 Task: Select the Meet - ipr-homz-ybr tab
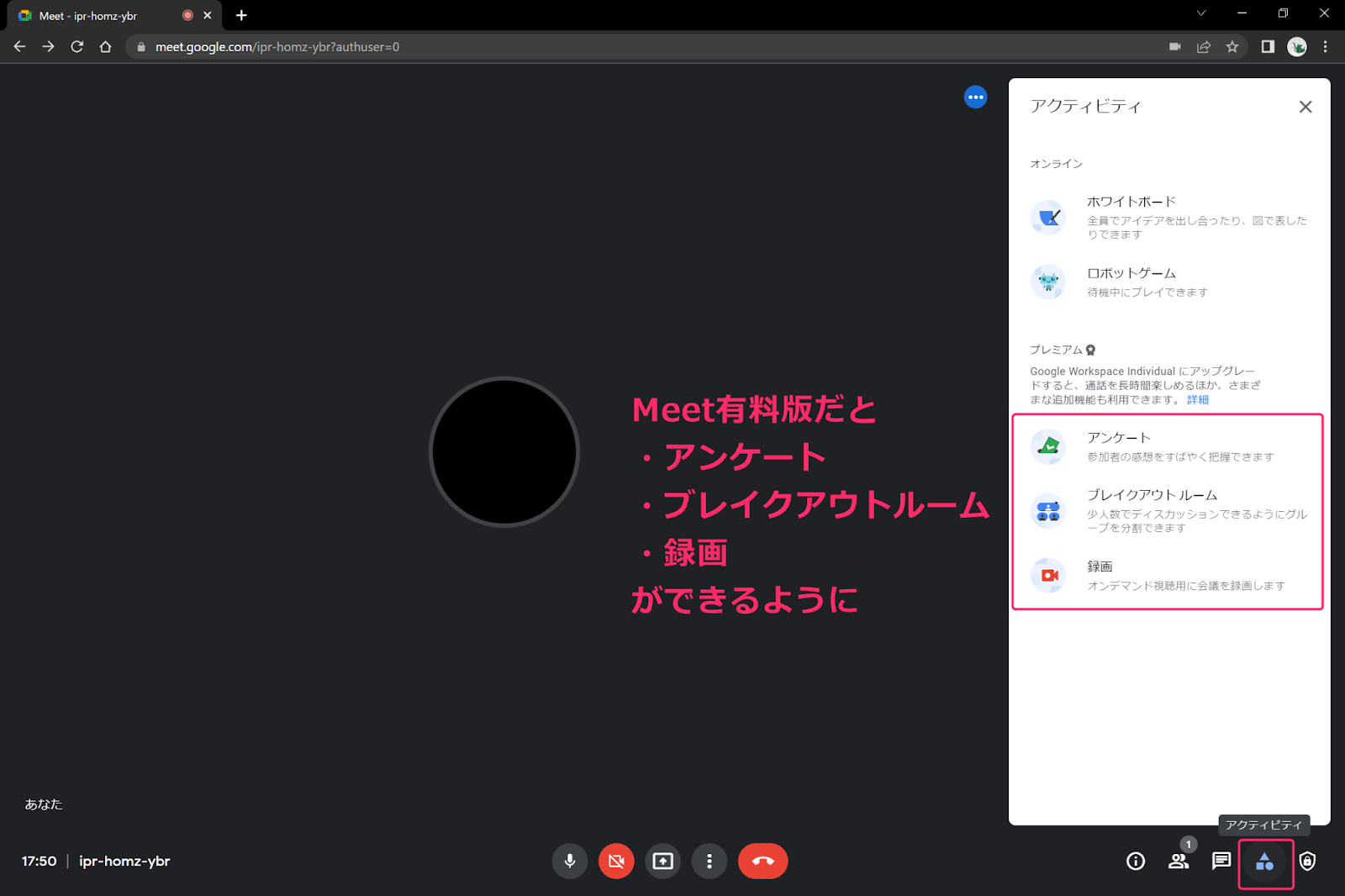[x=113, y=15]
